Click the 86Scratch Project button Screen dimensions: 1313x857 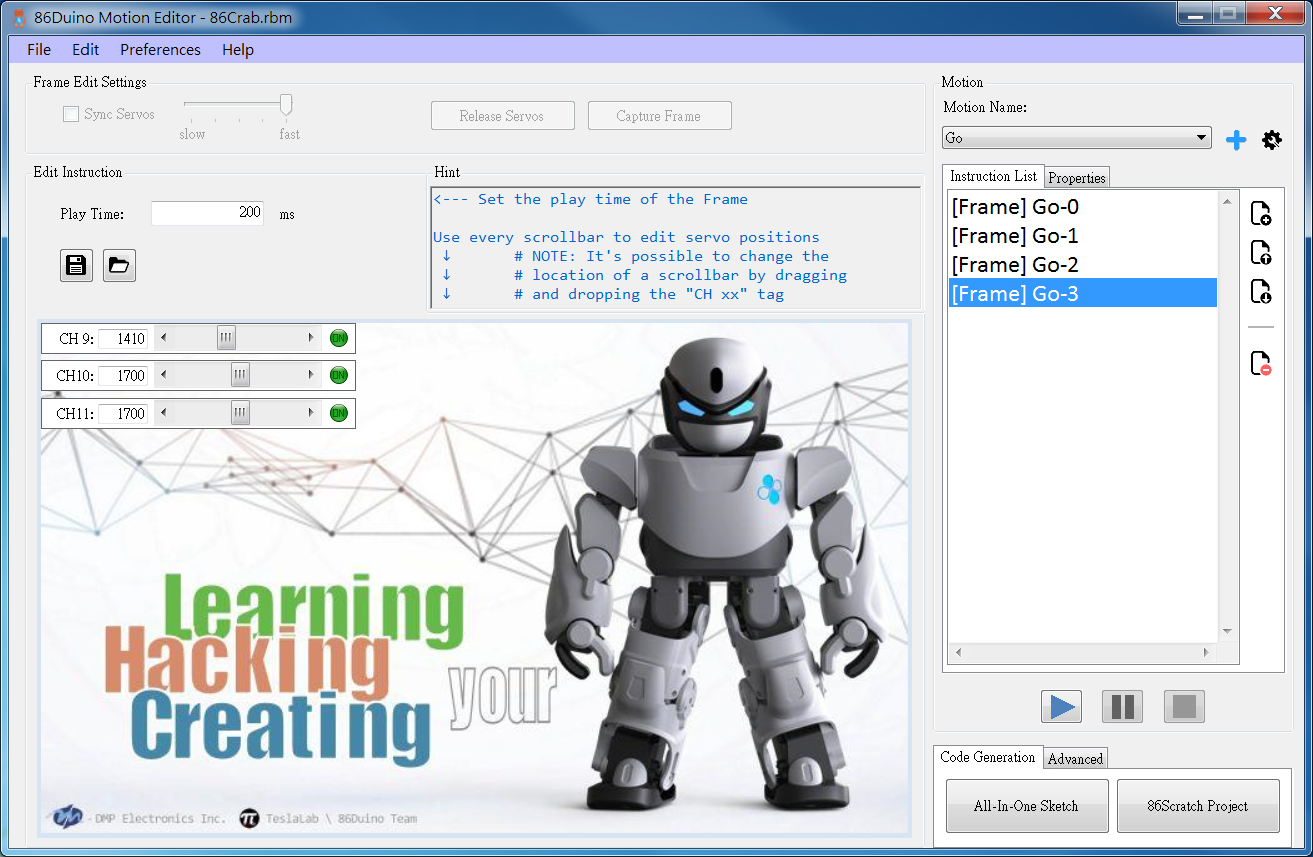click(1197, 806)
